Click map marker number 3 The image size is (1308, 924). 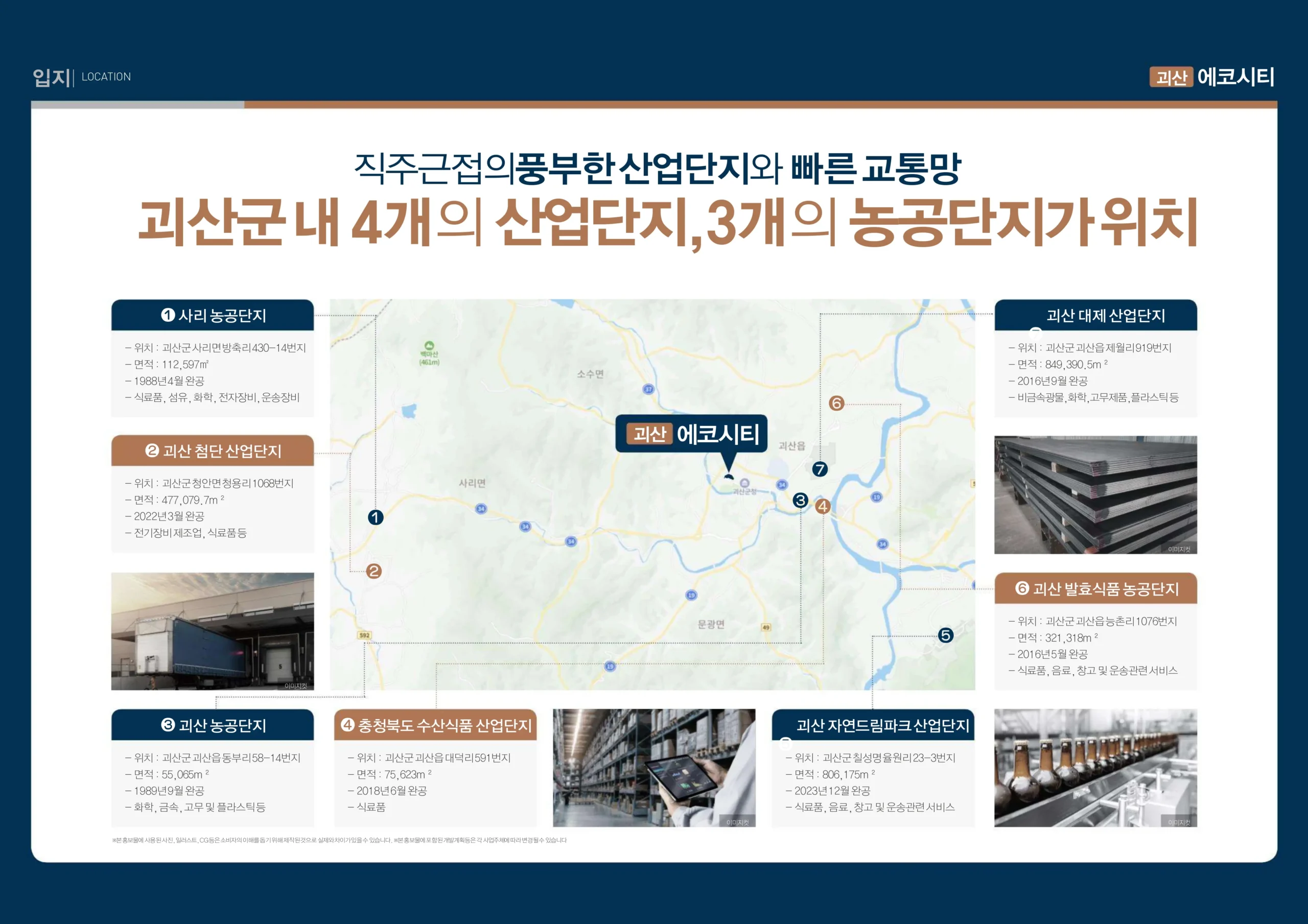[801, 500]
